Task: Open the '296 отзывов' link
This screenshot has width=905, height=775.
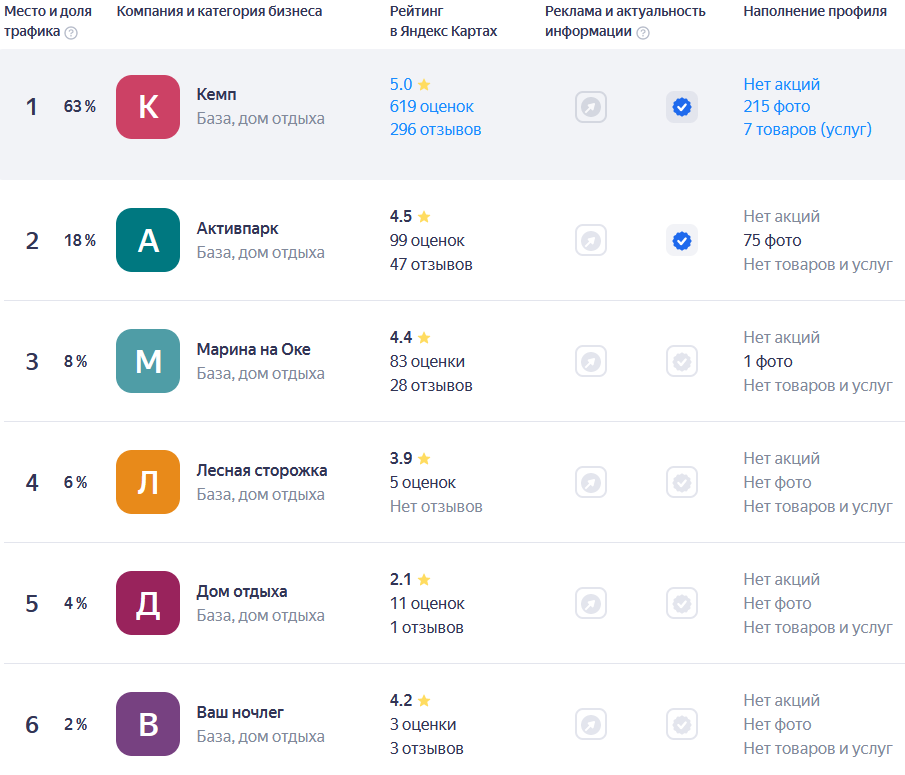Action: [436, 129]
